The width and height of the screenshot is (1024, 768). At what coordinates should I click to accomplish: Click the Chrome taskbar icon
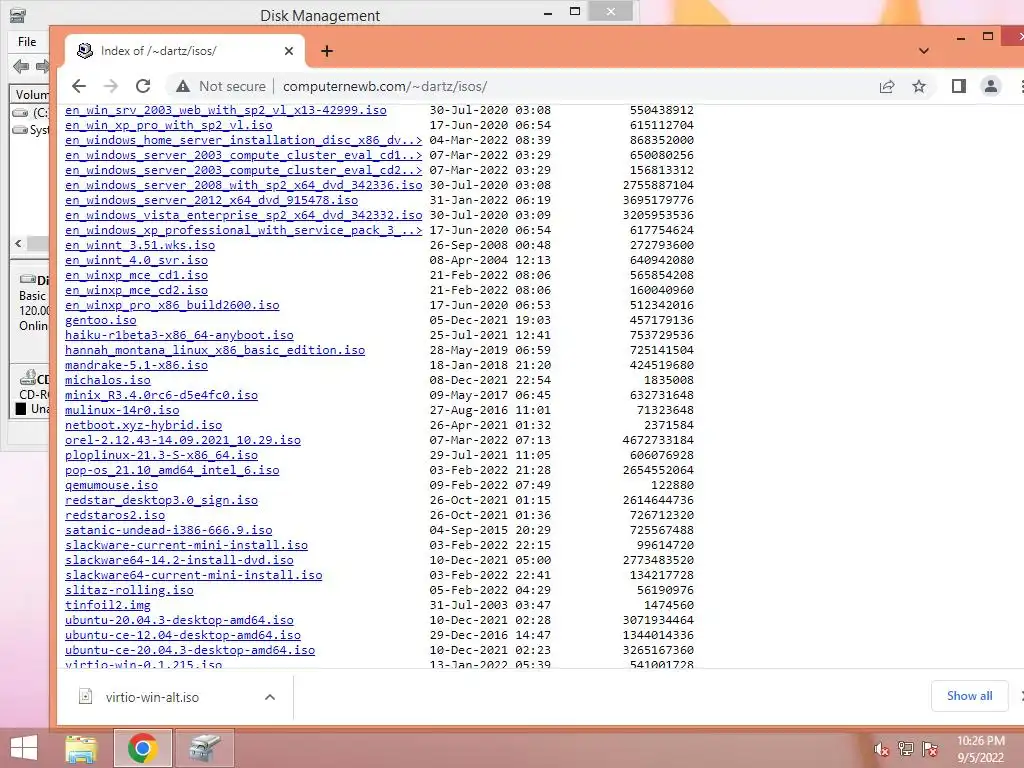tap(142, 748)
